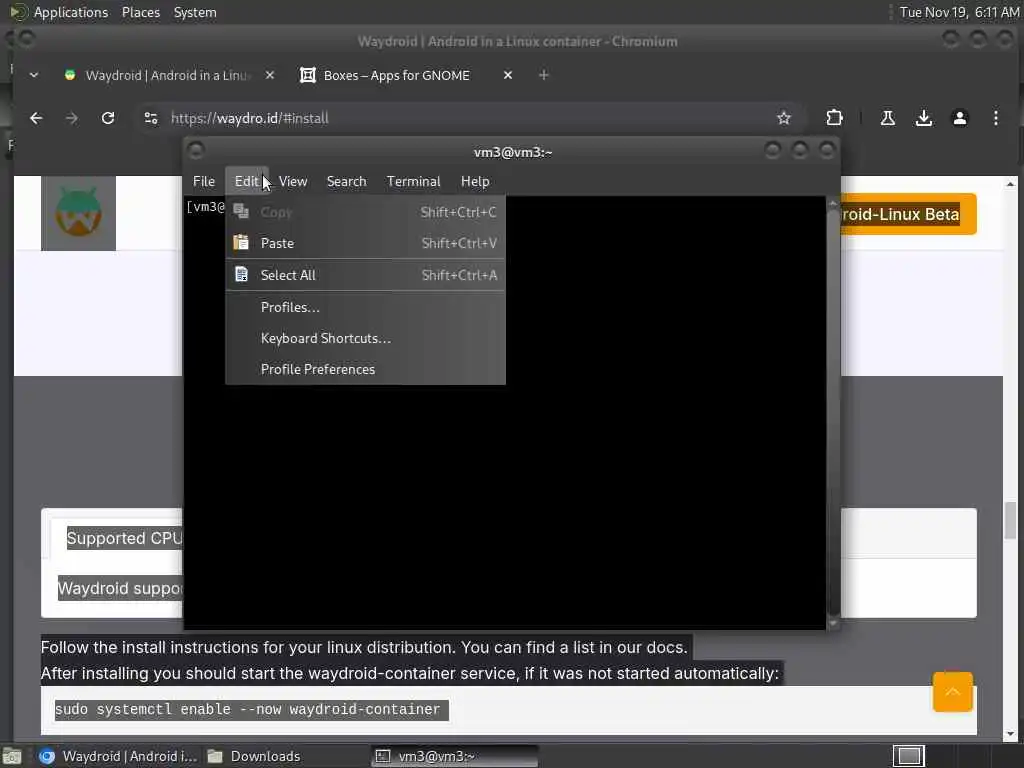Viewport: 1024px width, 768px height.
Task: Click the Paste clipboard icon
Action: pos(241,242)
